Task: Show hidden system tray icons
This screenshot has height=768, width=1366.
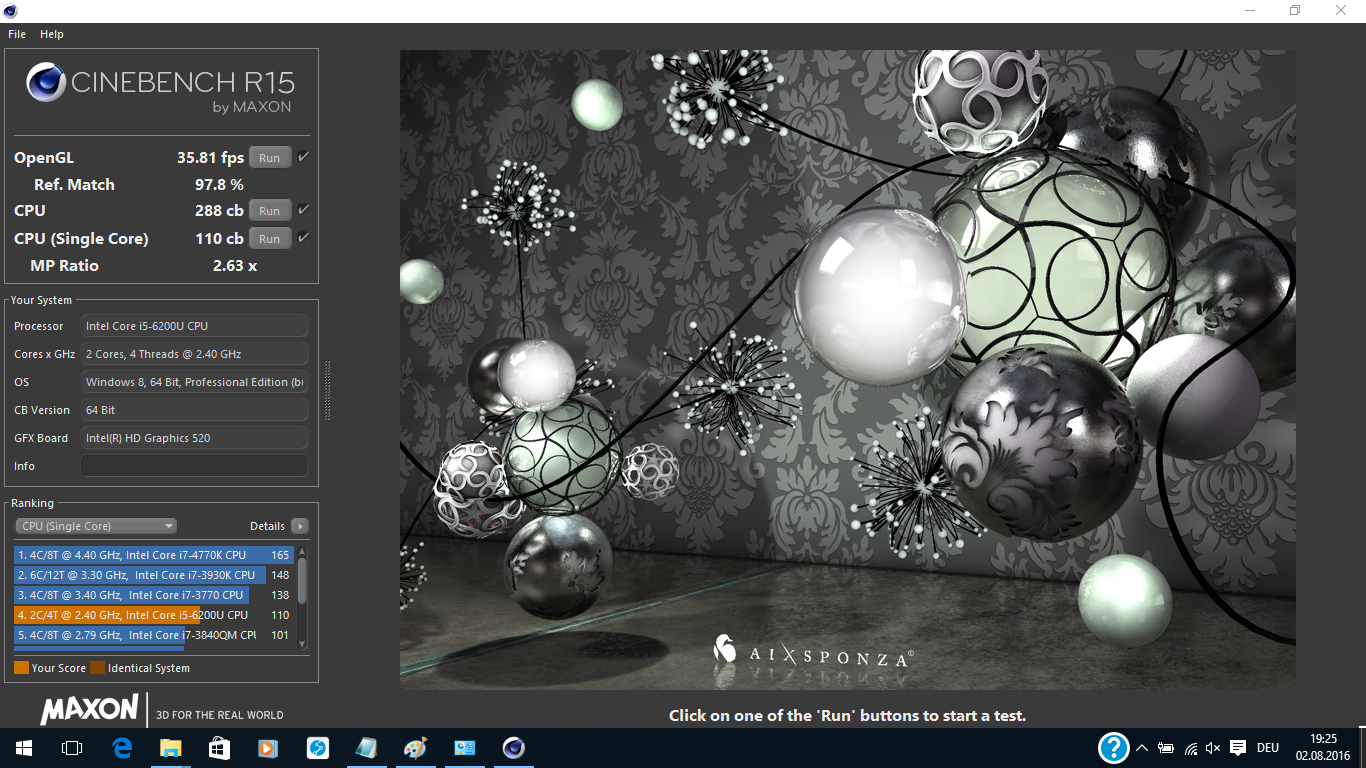Action: [1142, 748]
